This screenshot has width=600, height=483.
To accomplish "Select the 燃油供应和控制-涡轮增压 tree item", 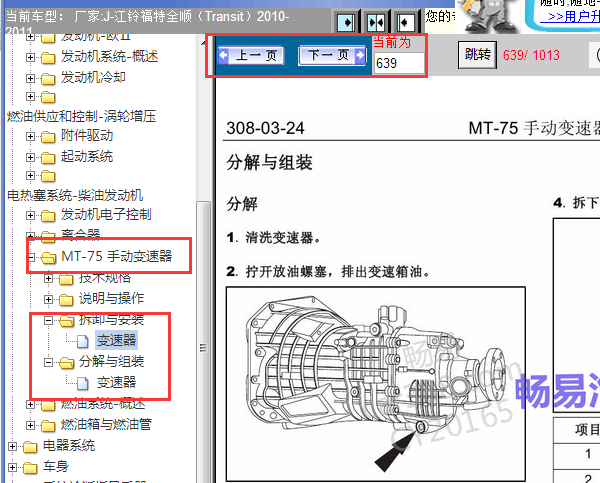I will 81,116.
